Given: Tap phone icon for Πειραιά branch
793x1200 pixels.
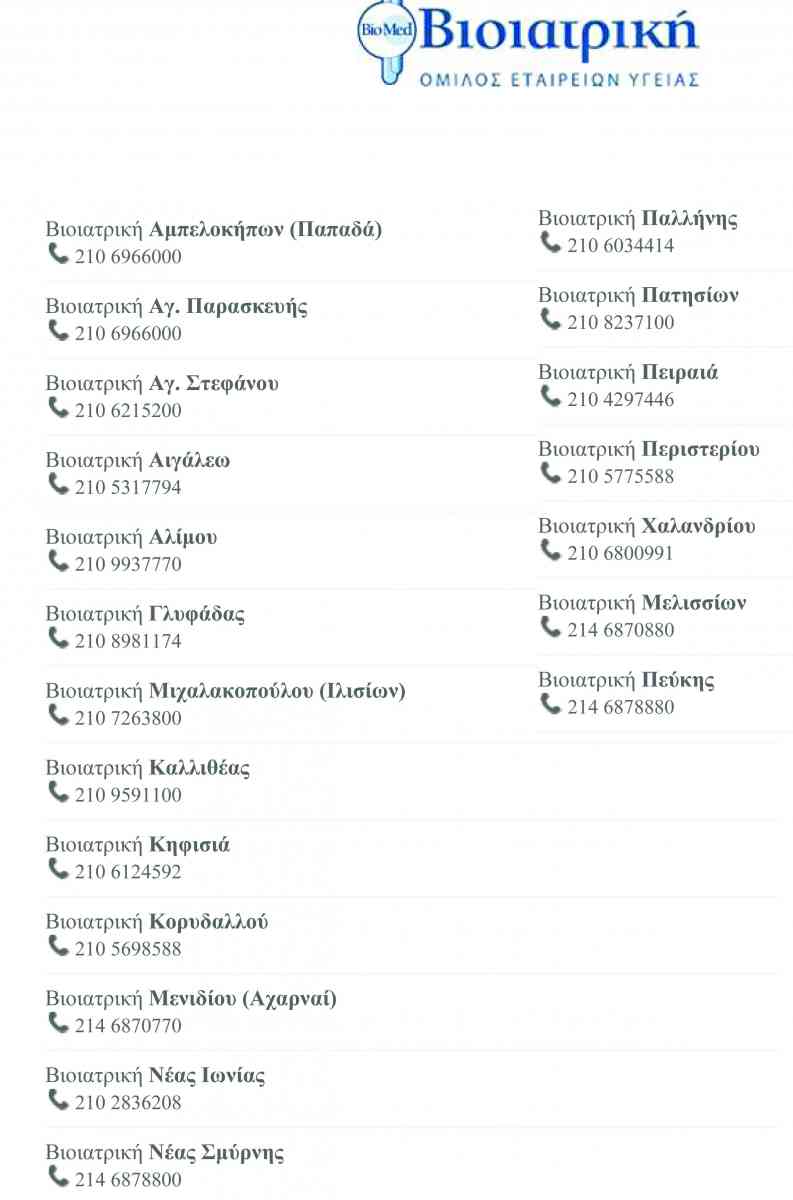Looking at the screenshot, I should (x=551, y=397).
